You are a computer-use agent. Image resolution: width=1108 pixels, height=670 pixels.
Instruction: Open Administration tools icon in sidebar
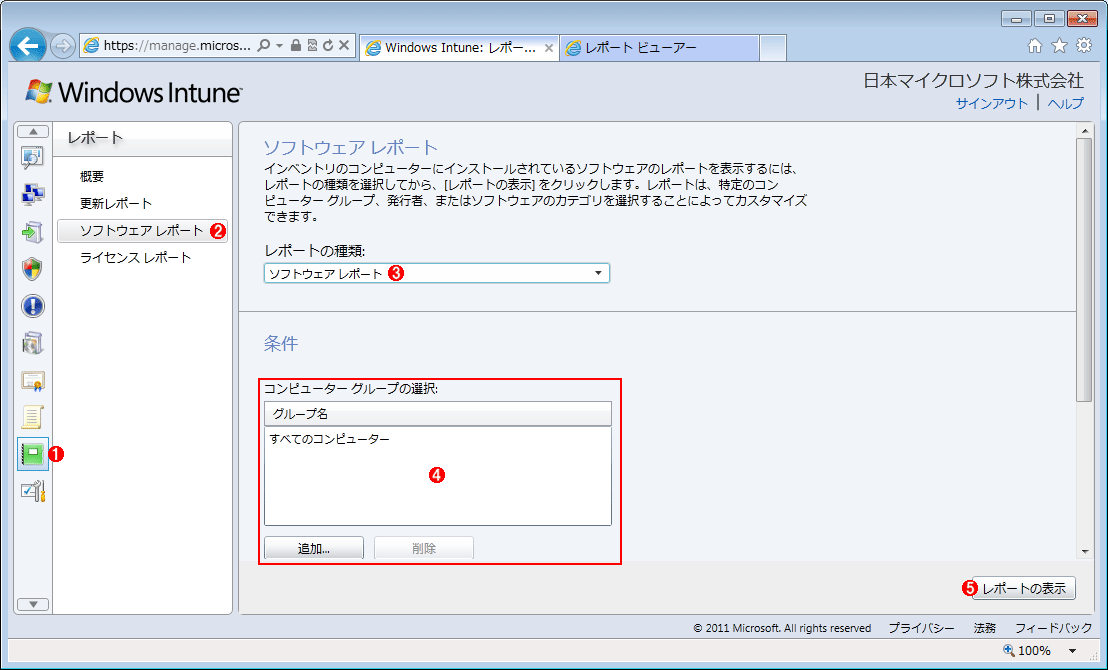pos(33,491)
